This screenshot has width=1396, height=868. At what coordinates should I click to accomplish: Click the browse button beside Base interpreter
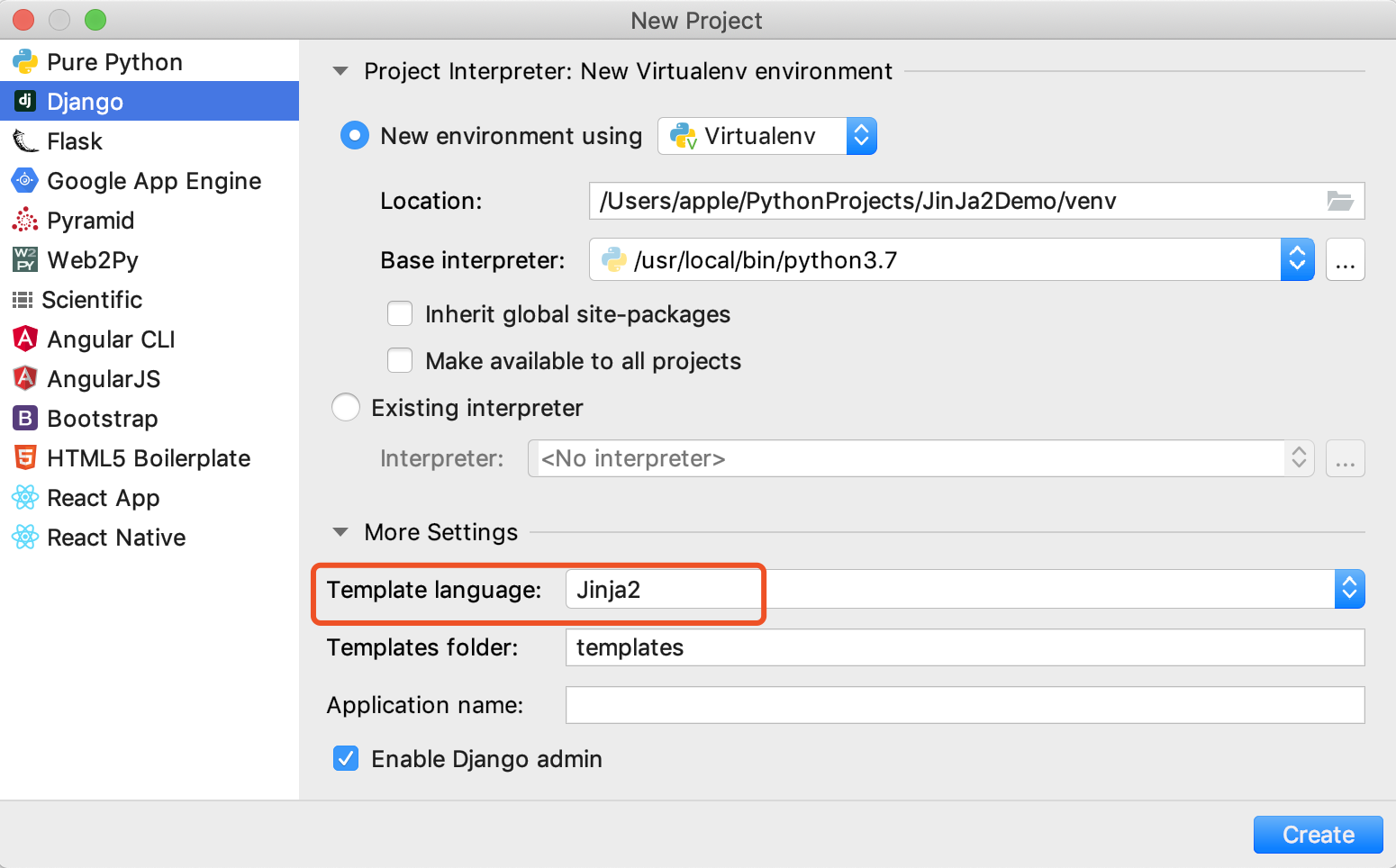pos(1345,260)
